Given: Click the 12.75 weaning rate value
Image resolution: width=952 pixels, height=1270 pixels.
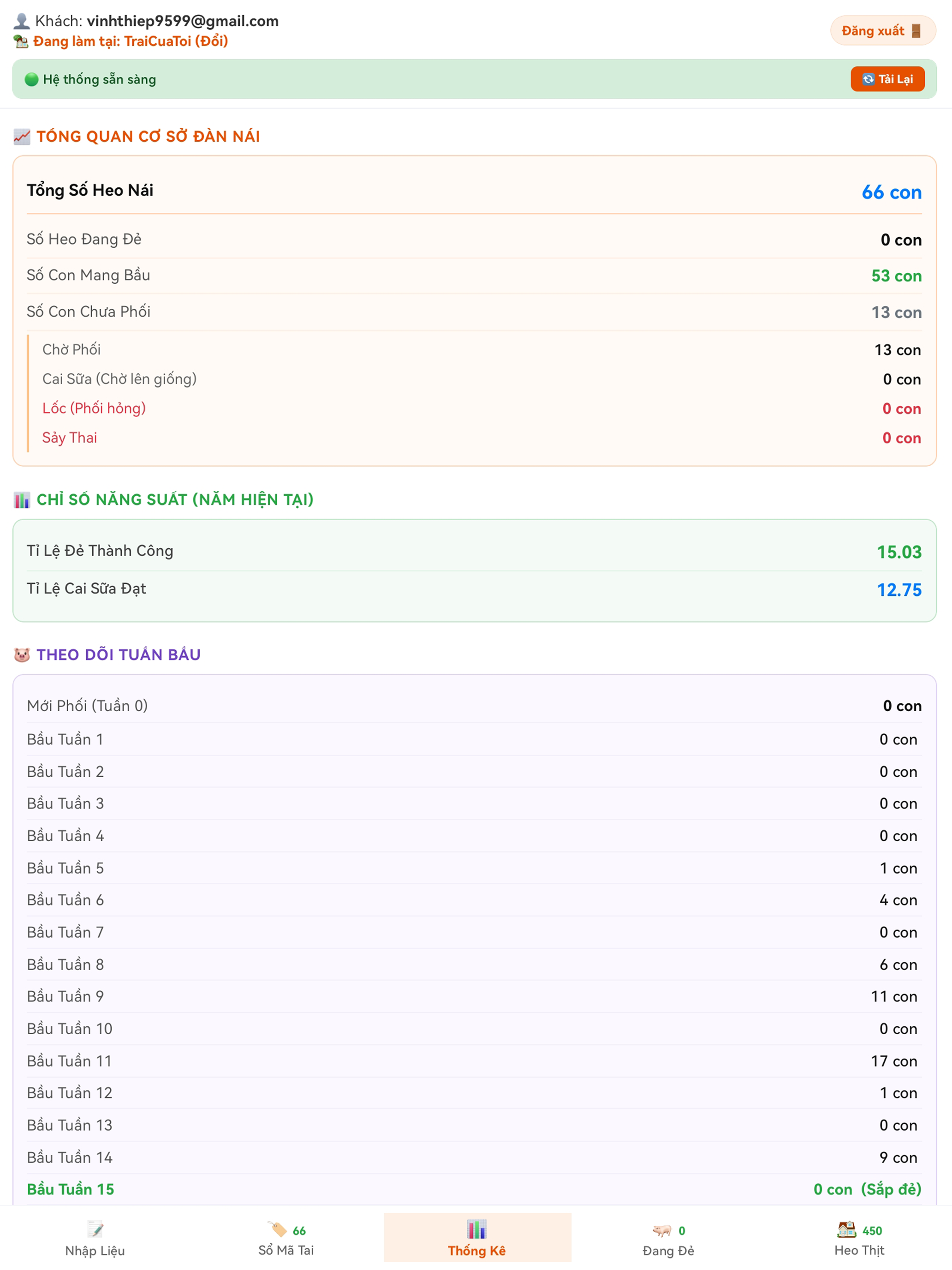Looking at the screenshot, I should coord(898,590).
